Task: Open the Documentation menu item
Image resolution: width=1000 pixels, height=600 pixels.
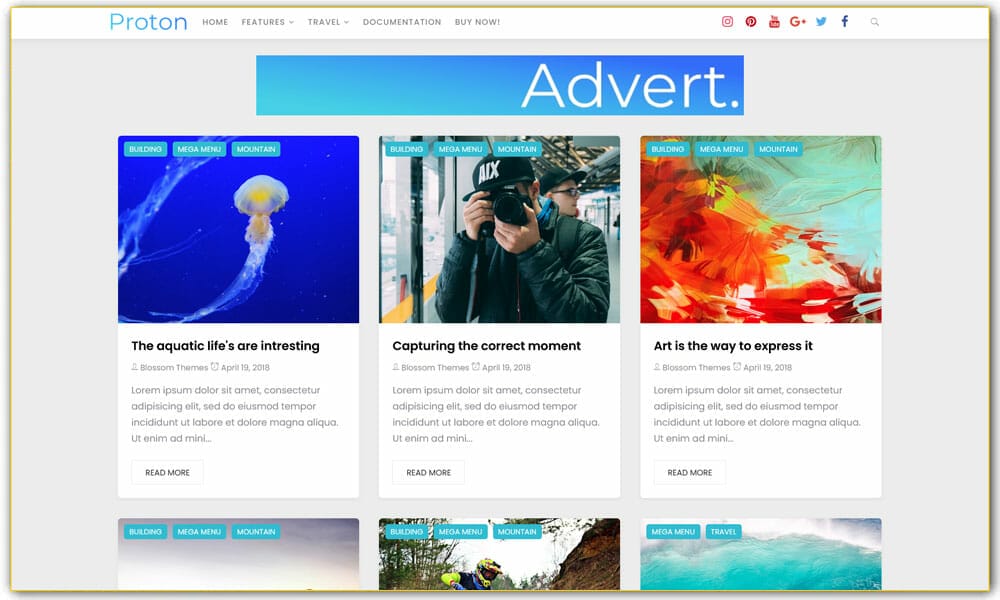Action: 402,22
